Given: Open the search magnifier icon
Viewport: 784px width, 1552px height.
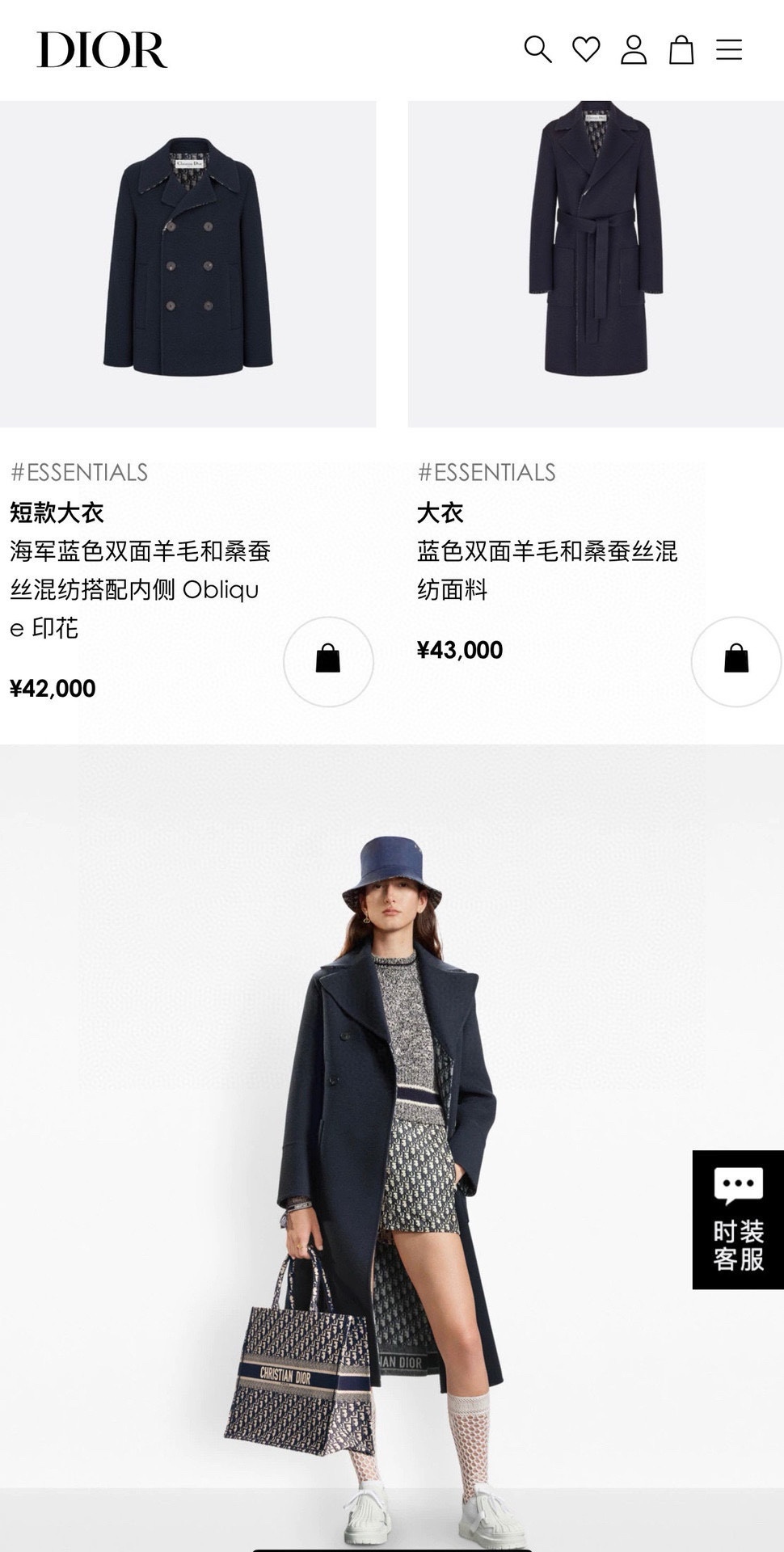Looking at the screenshot, I should 537,49.
